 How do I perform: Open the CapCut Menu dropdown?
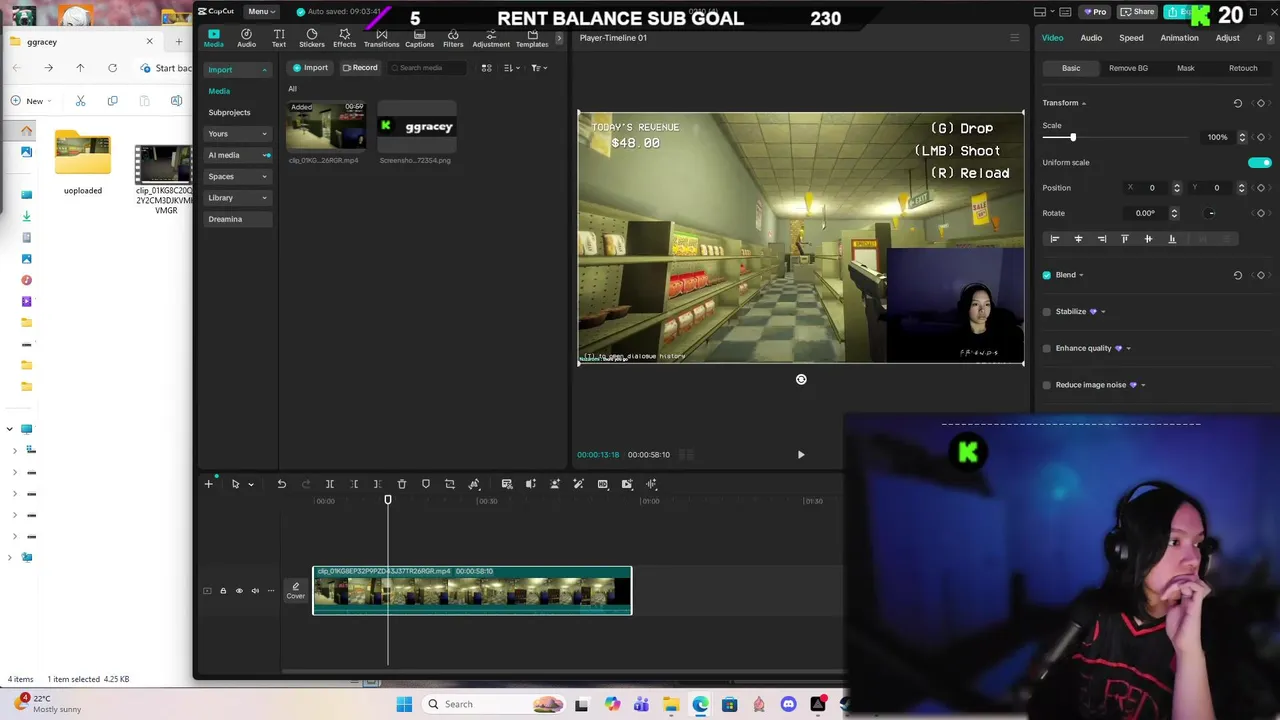[x=261, y=11]
